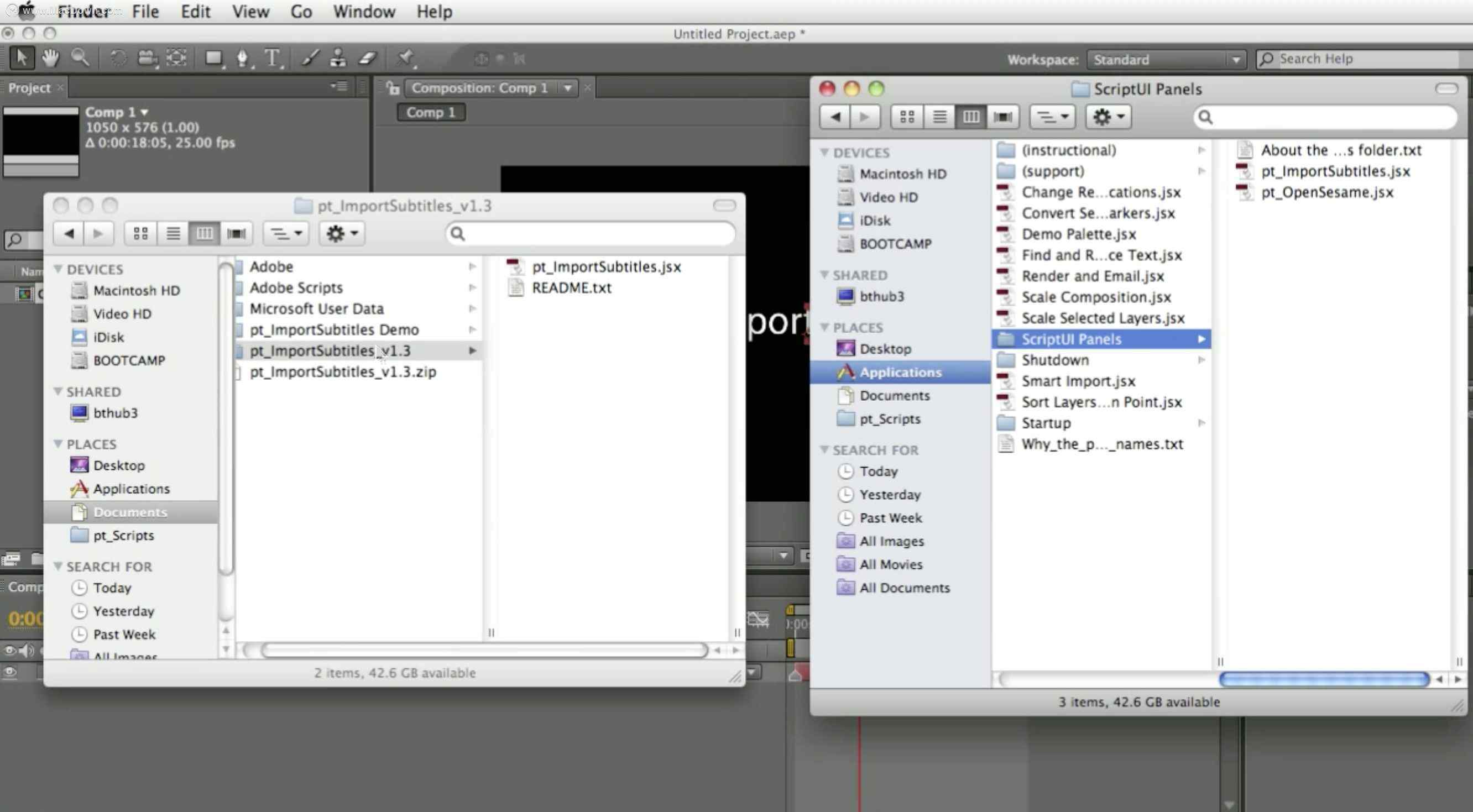Click the Comp 1 breadcrumb button in viewer
The width and height of the screenshot is (1473, 812).
pyautogui.click(x=431, y=112)
